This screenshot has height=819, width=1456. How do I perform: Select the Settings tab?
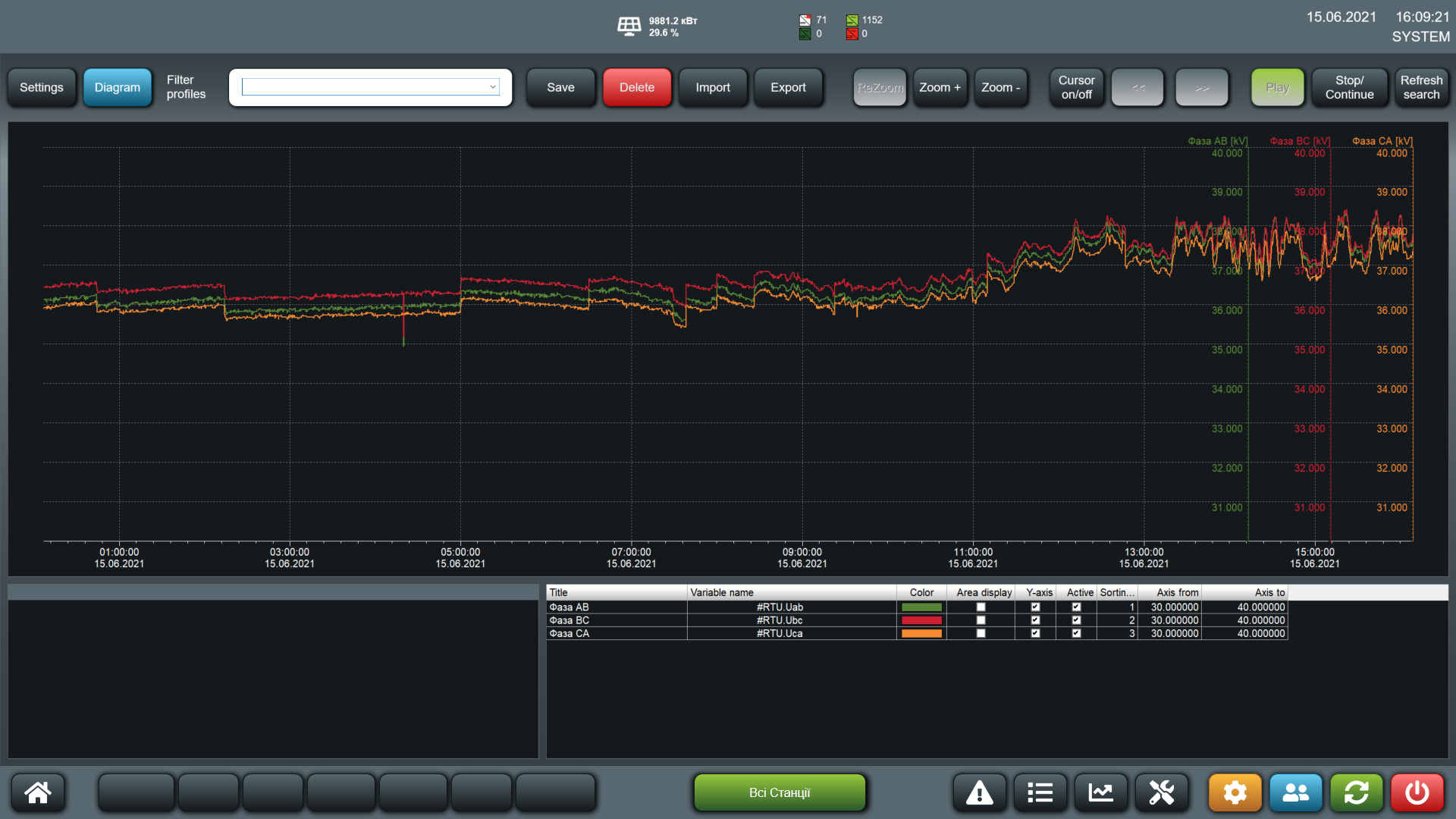[x=42, y=87]
